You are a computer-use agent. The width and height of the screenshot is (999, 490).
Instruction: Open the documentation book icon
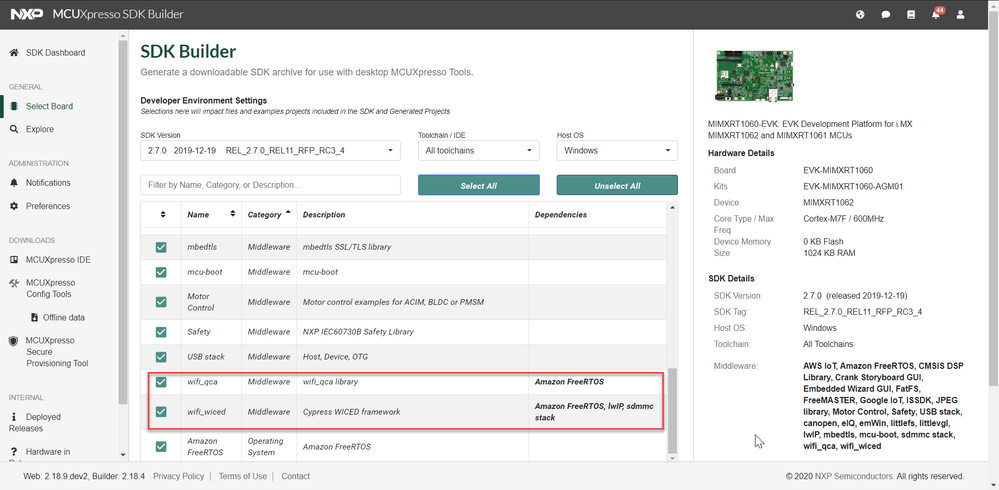click(911, 15)
